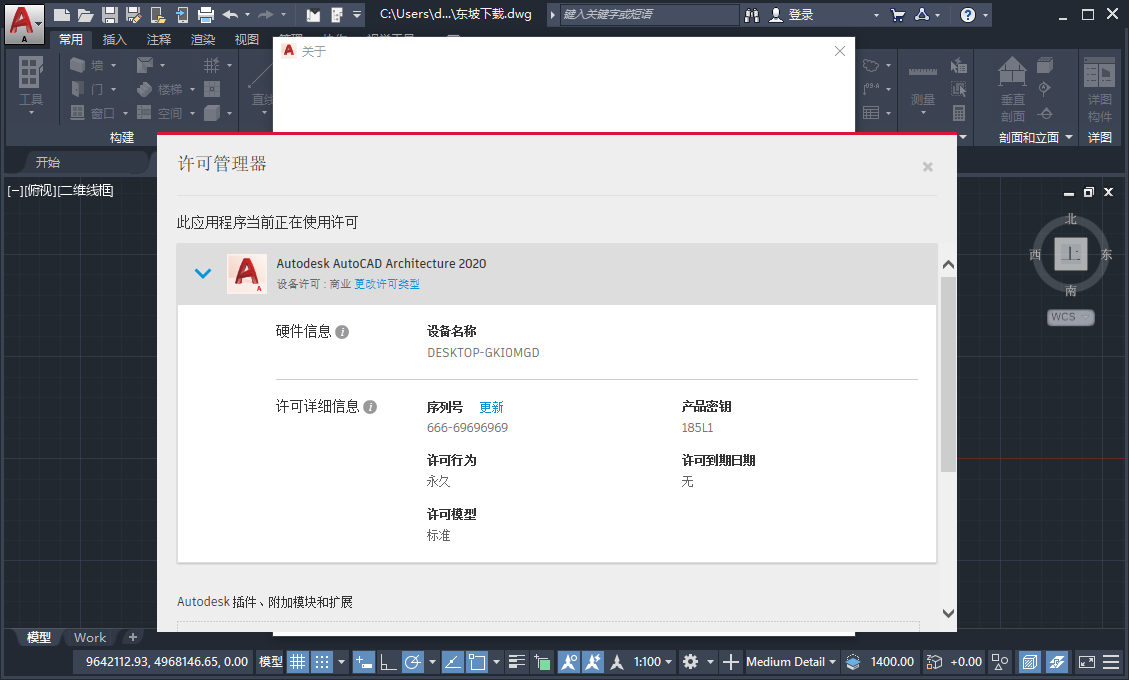The height and width of the screenshot is (680, 1129).
Task: Click the revision cloud icon
Action: pos(871,64)
